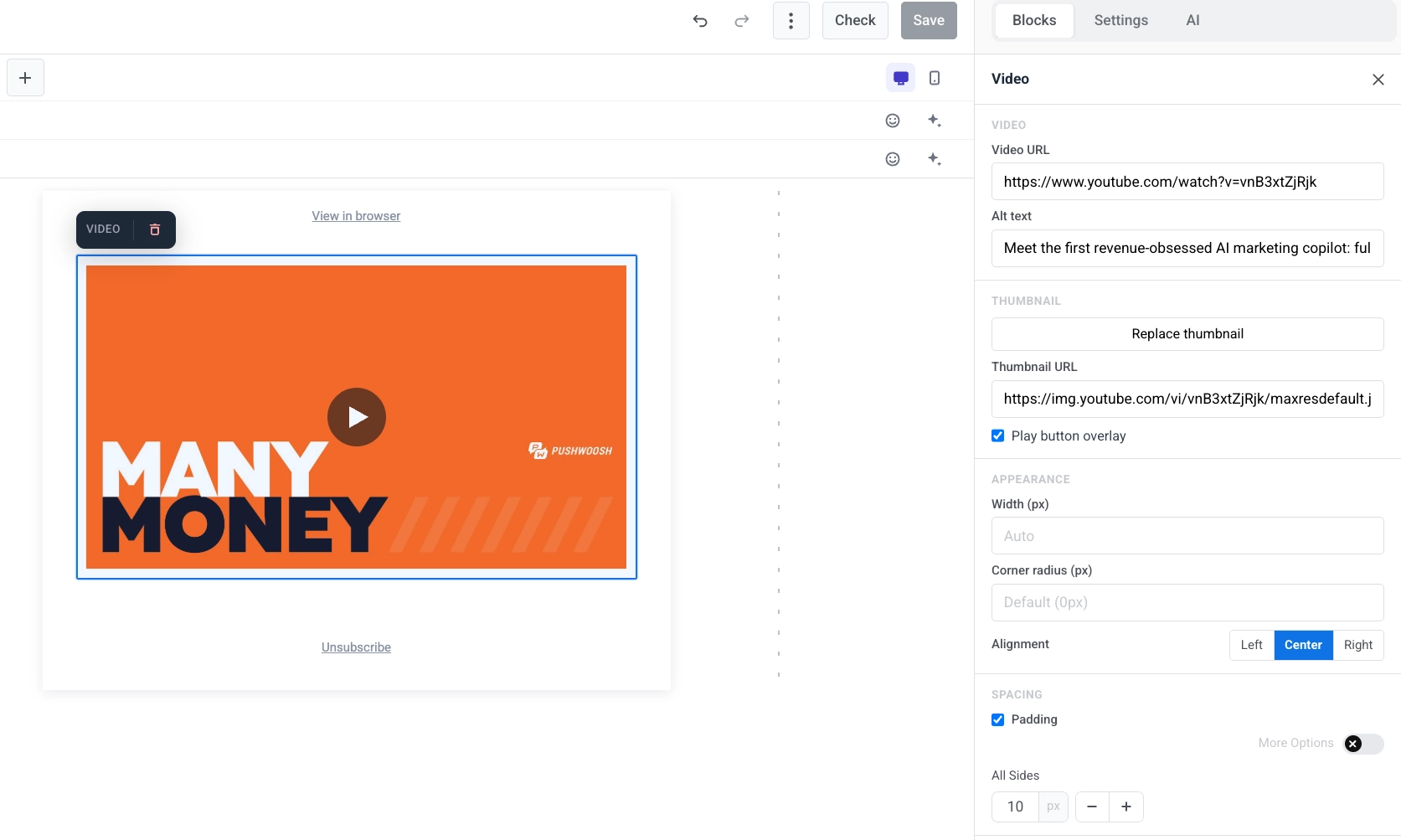1401x840 pixels.
Task: Click the Corner radius field
Action: tap(1187, 602)
